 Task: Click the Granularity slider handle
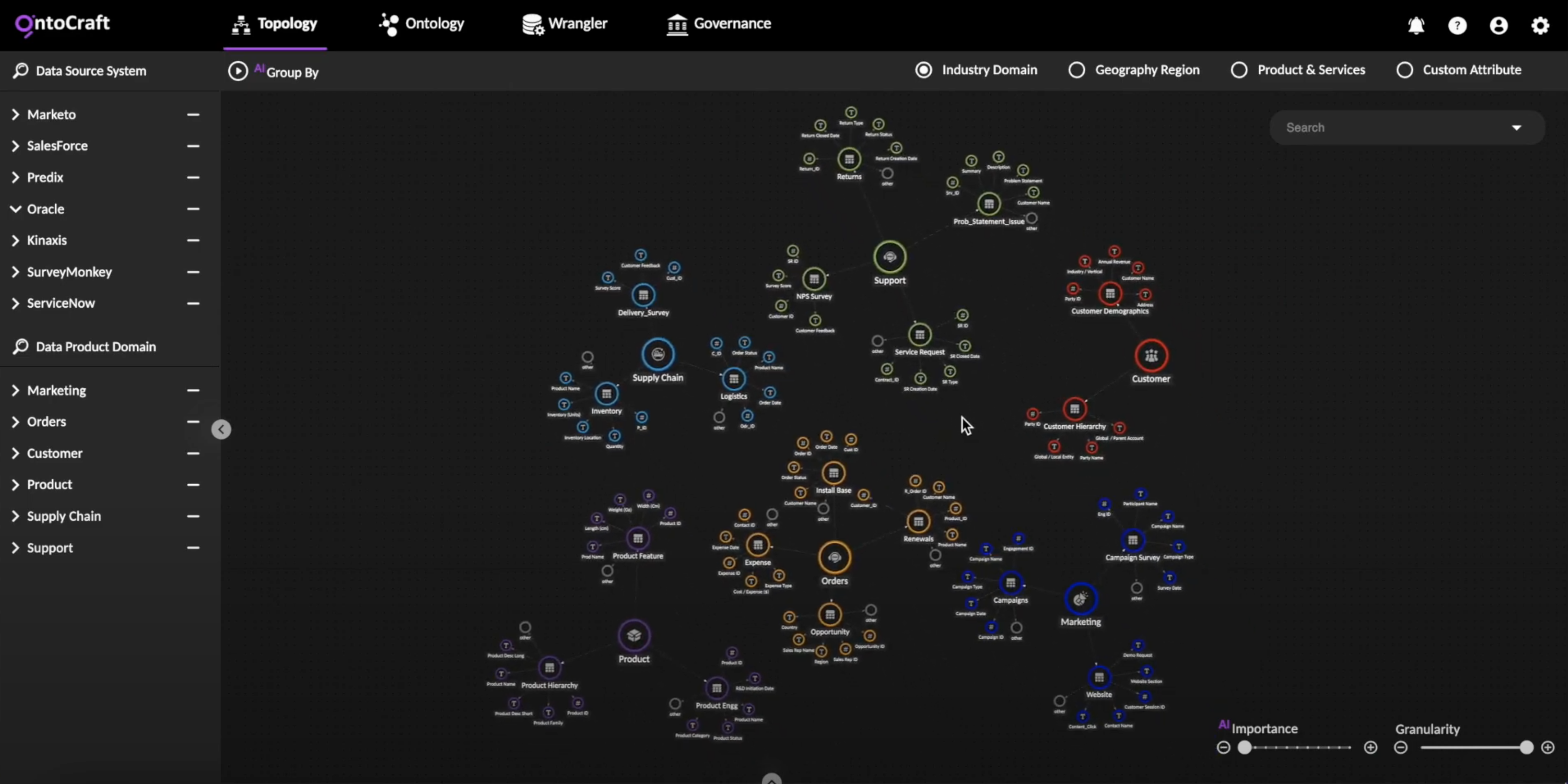[1526, 747]
